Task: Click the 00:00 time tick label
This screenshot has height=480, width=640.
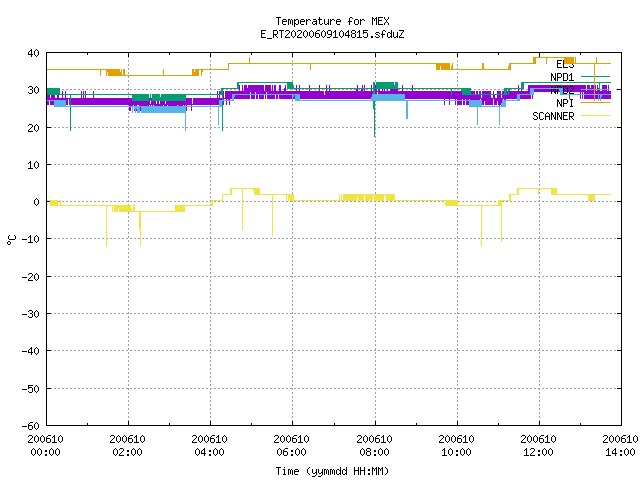Action: click(x=45, y=452)
